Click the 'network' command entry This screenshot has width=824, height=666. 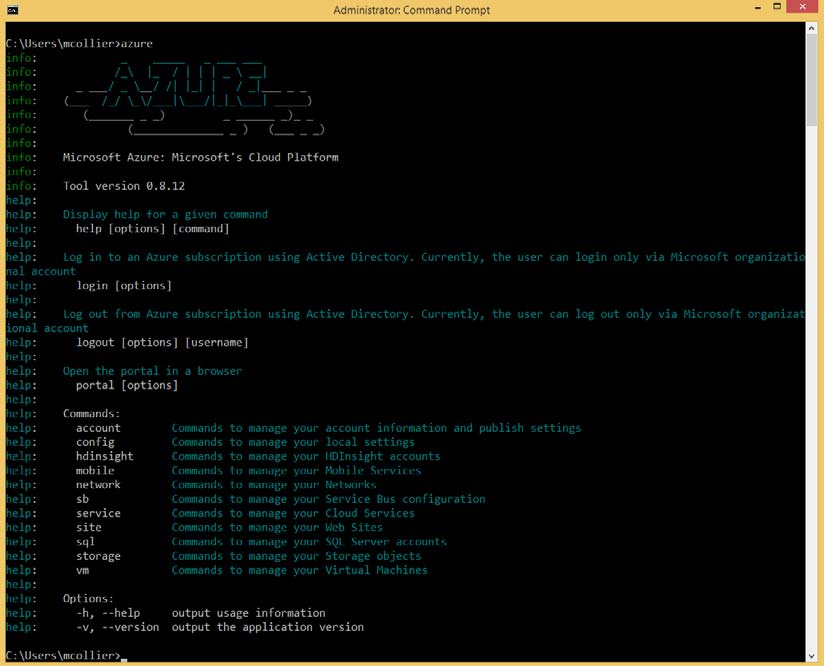(98, 485)
